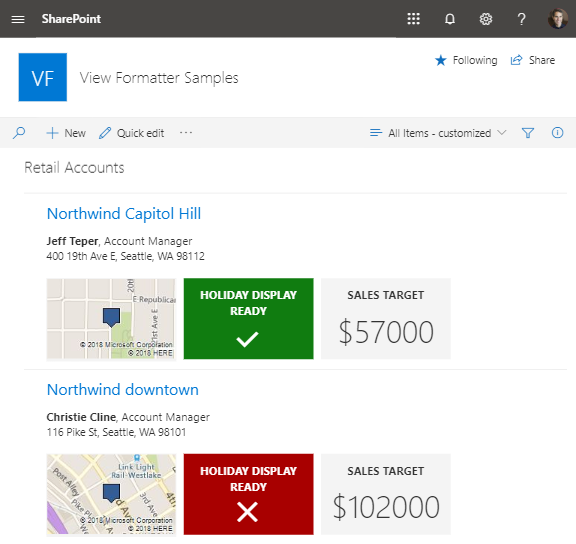The height and width of the screenshot is (544, 576).
Task: Click the Capitol Hill map pin
Action: tap(111, 317)
